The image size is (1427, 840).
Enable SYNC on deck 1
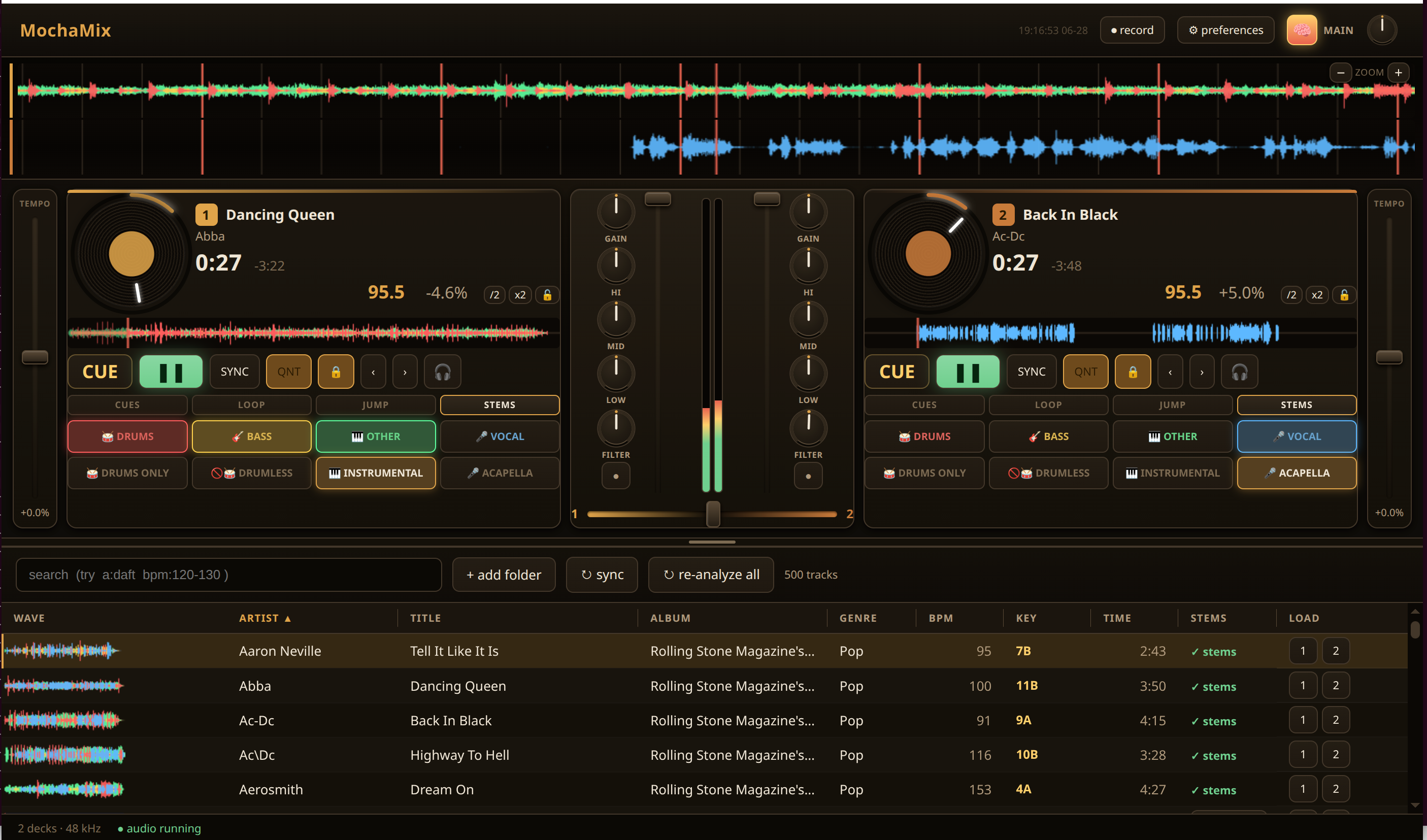coord(235,372)
